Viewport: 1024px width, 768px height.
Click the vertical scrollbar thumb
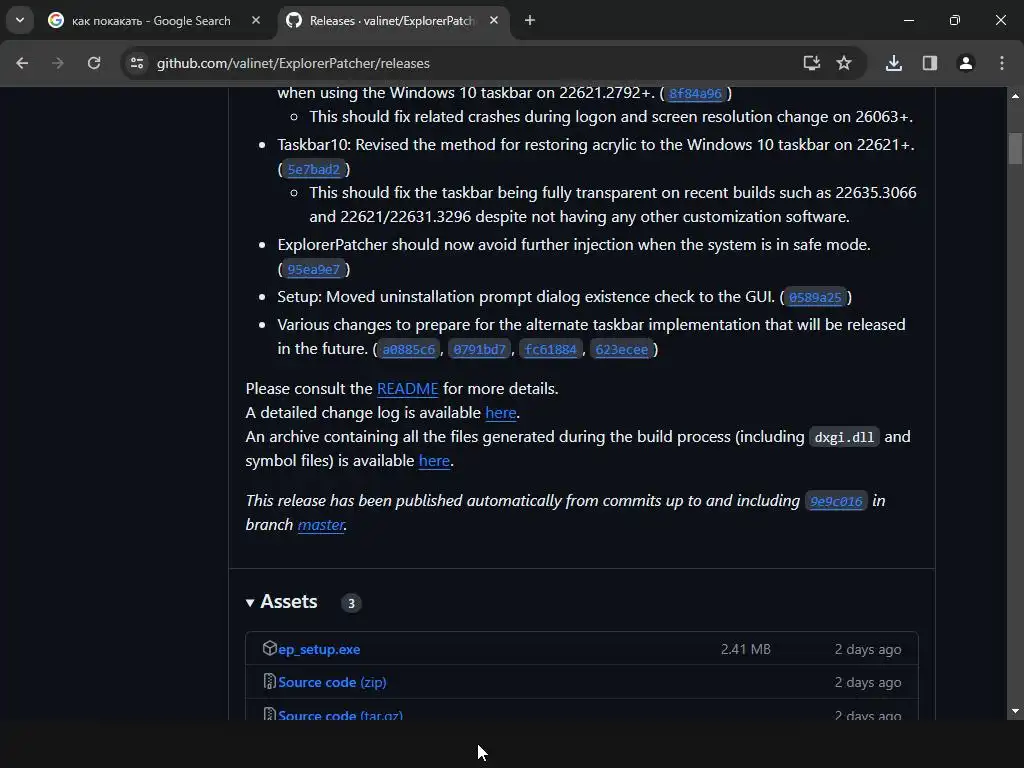click(1015, 148)
